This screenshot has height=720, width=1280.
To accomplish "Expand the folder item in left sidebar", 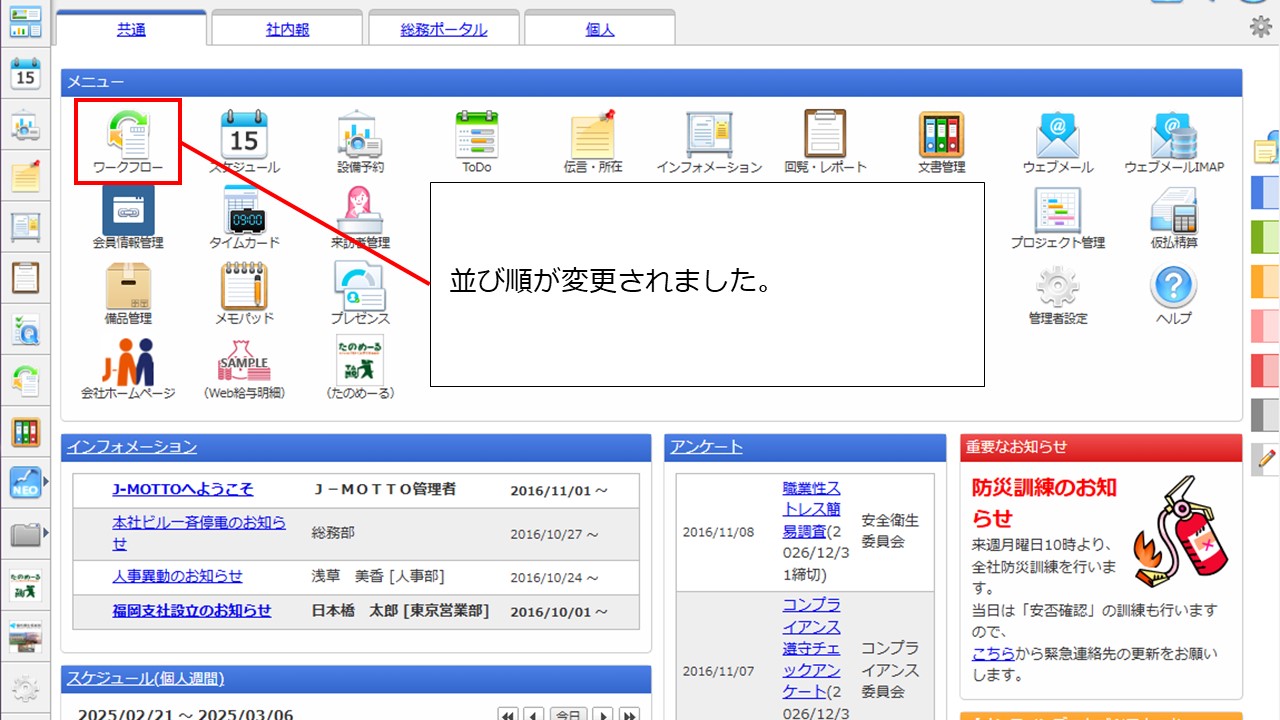I will point(25,535).
